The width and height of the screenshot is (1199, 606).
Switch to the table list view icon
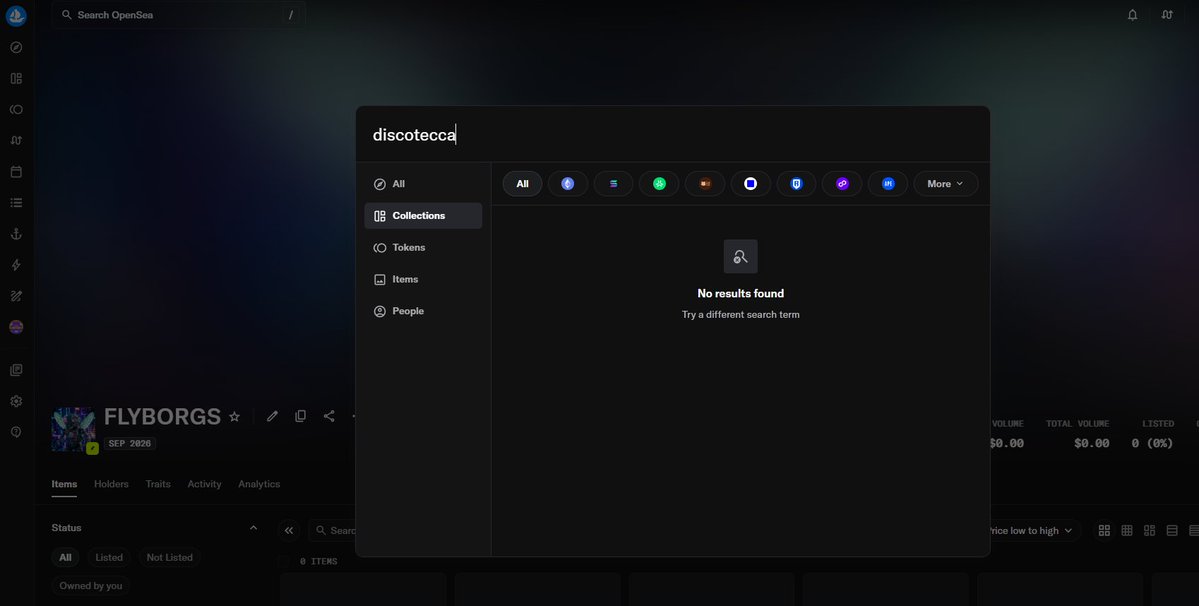(x=1171, y=530)
